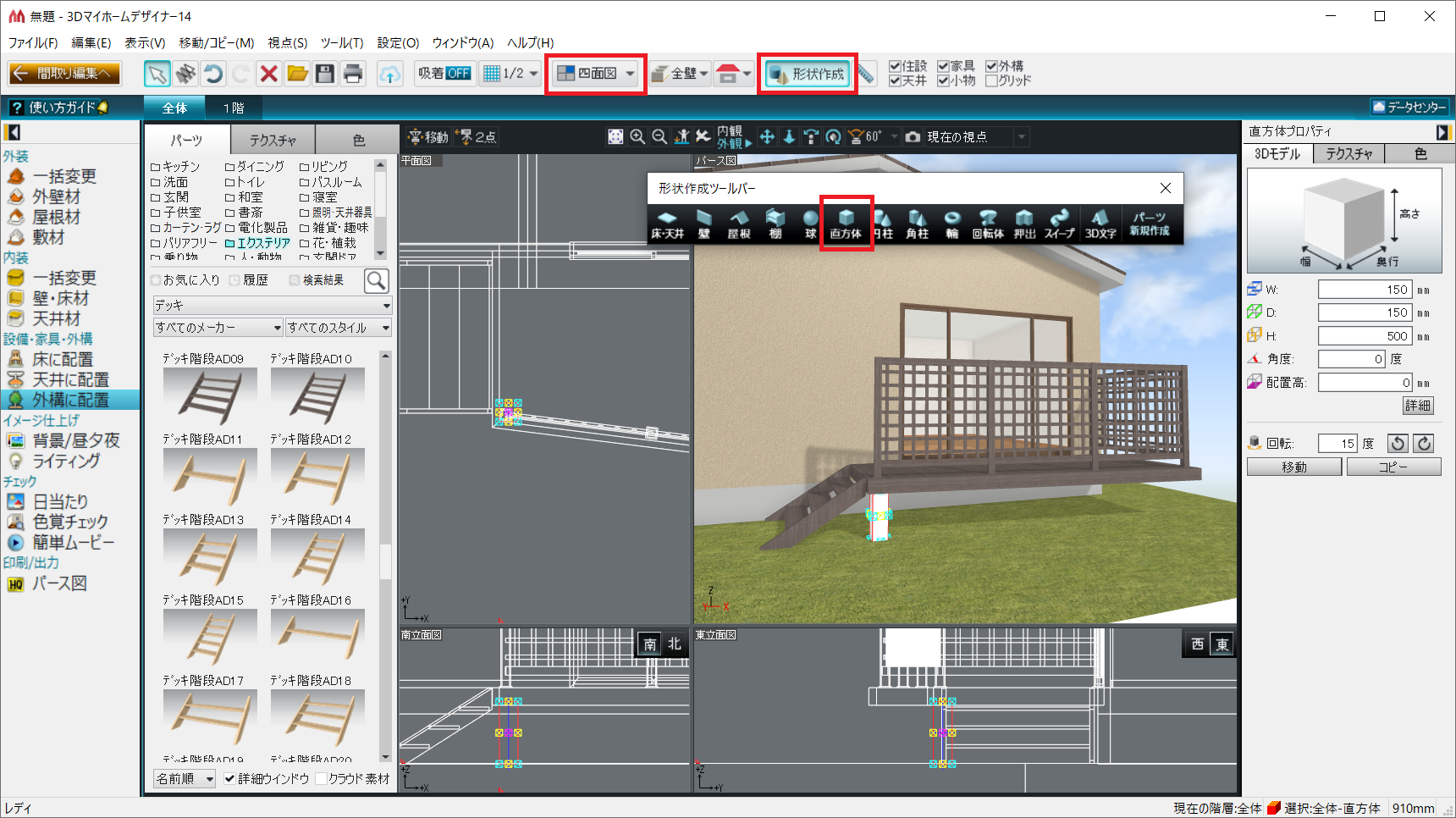The image size is (1456, 818).
Task: Toggle the グリッド grid checkbox
Action: [x=991, y=80]
